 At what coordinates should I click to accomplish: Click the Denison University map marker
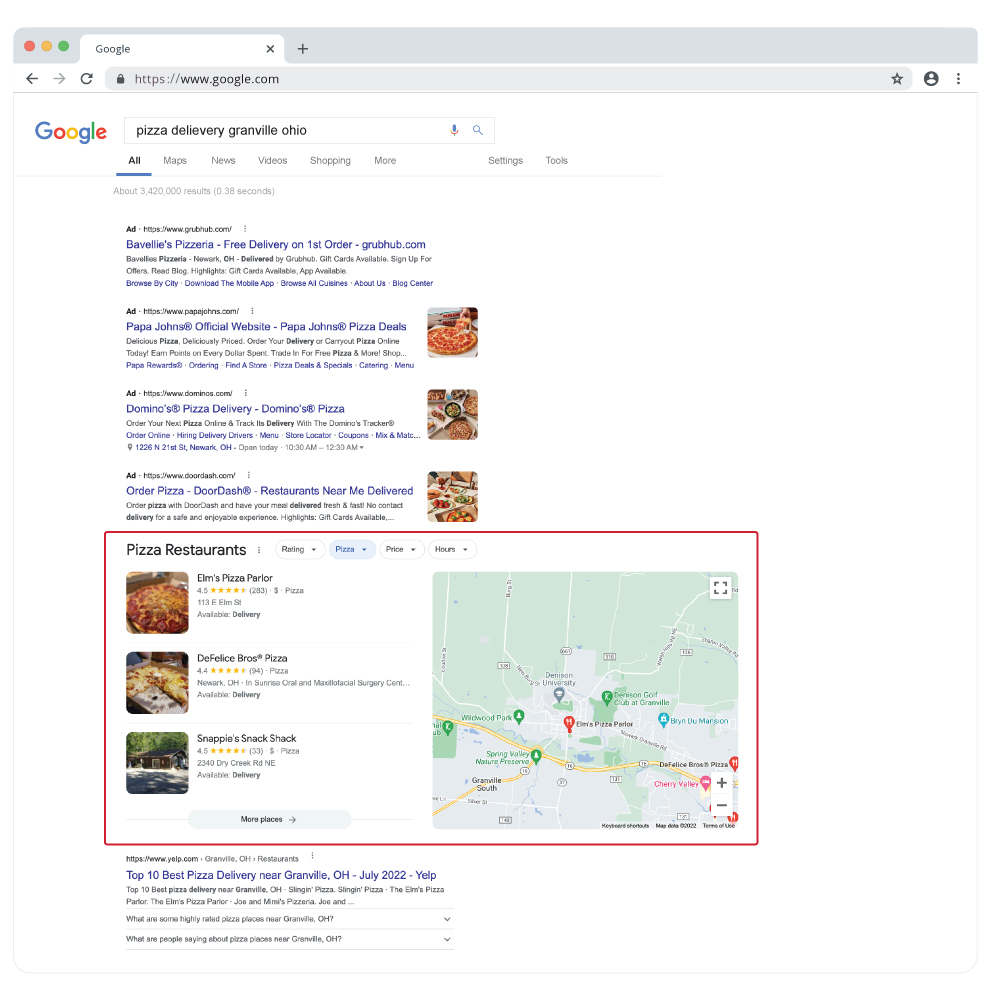[559, 695]
